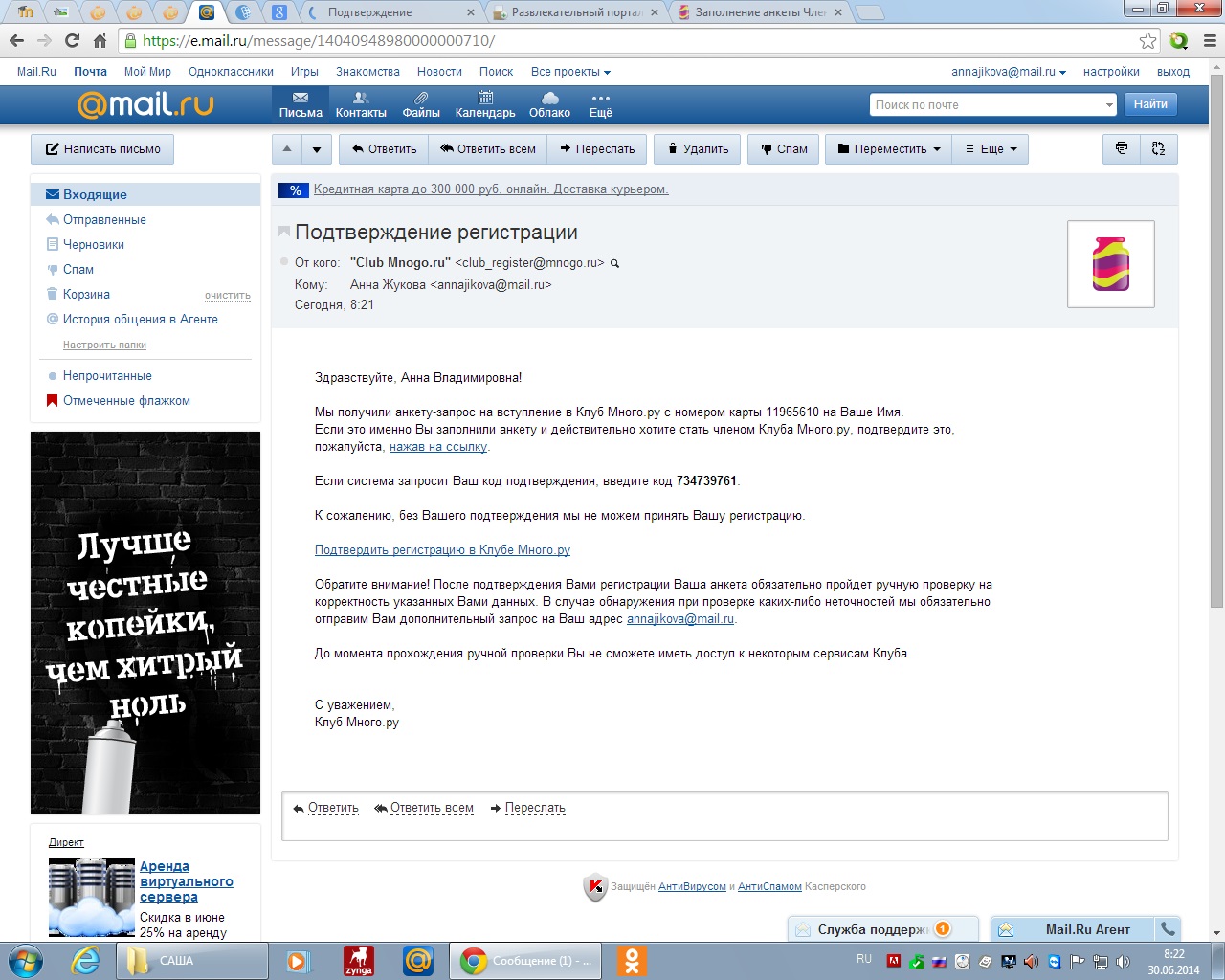Open Odnoklassniki taskbar icon
Viewport: 1225px width, 980px height.
632,961
